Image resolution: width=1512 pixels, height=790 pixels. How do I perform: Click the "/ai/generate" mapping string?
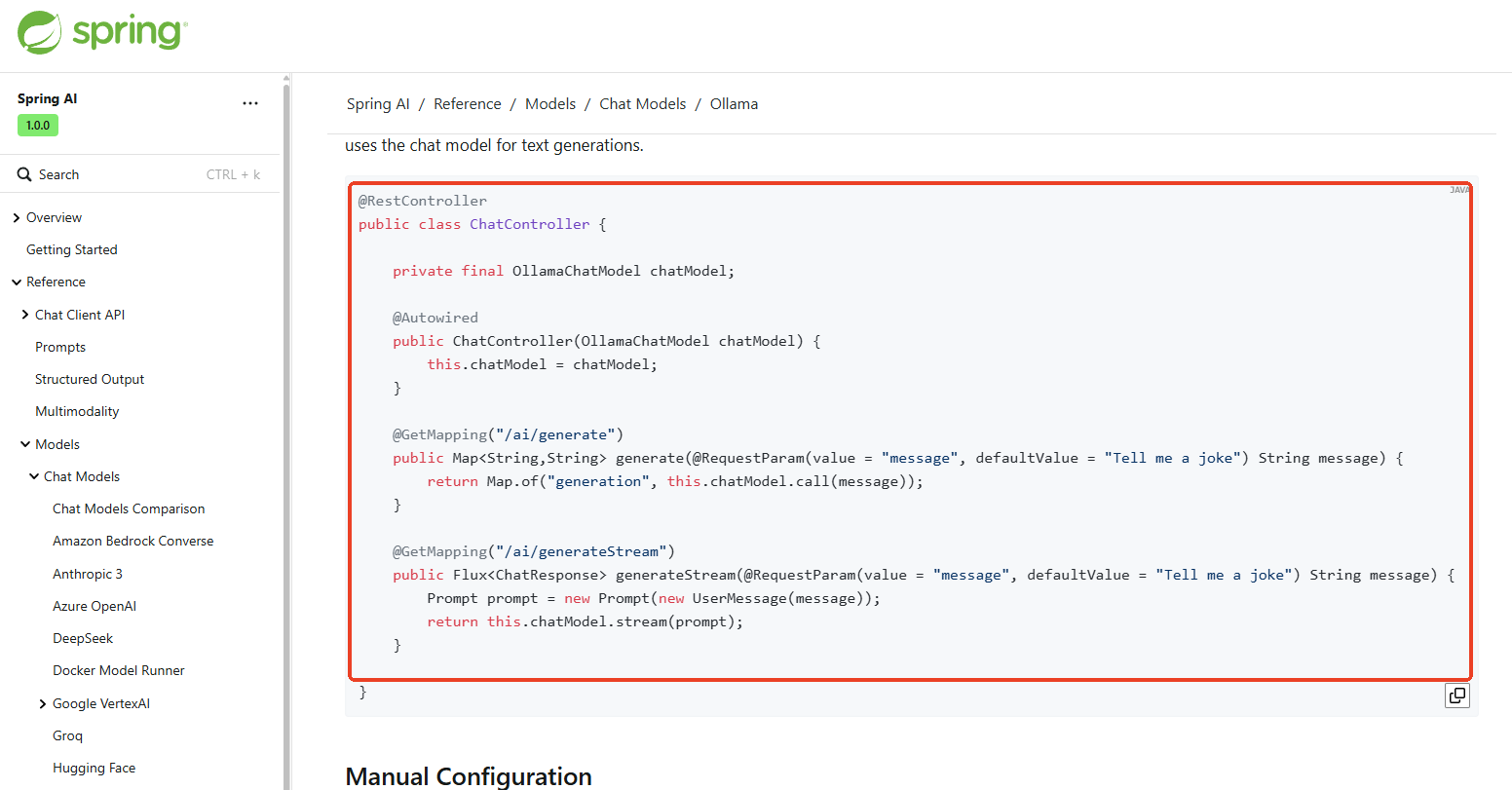click(x=555, y=434)
